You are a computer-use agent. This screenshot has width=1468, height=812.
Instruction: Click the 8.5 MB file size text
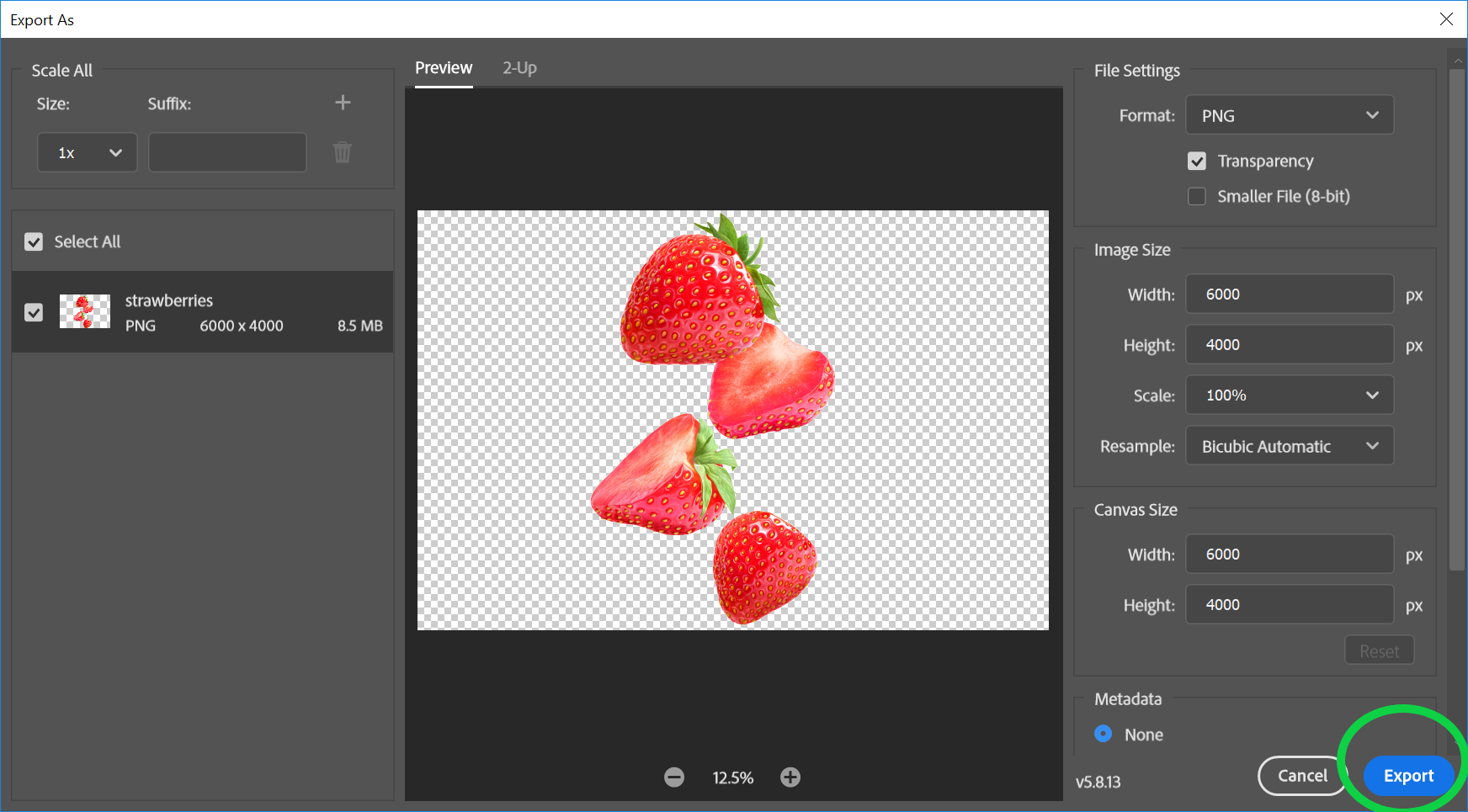click(x=360, y=326)
